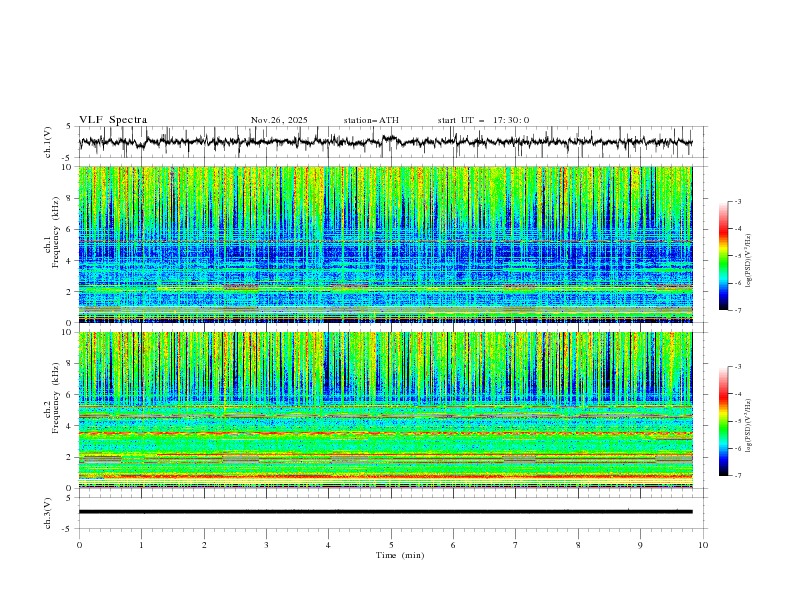Image resolution: width=792 pixels, height=612 pixels.
Task: Click the ch.2 PSD color bar
Action: tap(723, 421)
